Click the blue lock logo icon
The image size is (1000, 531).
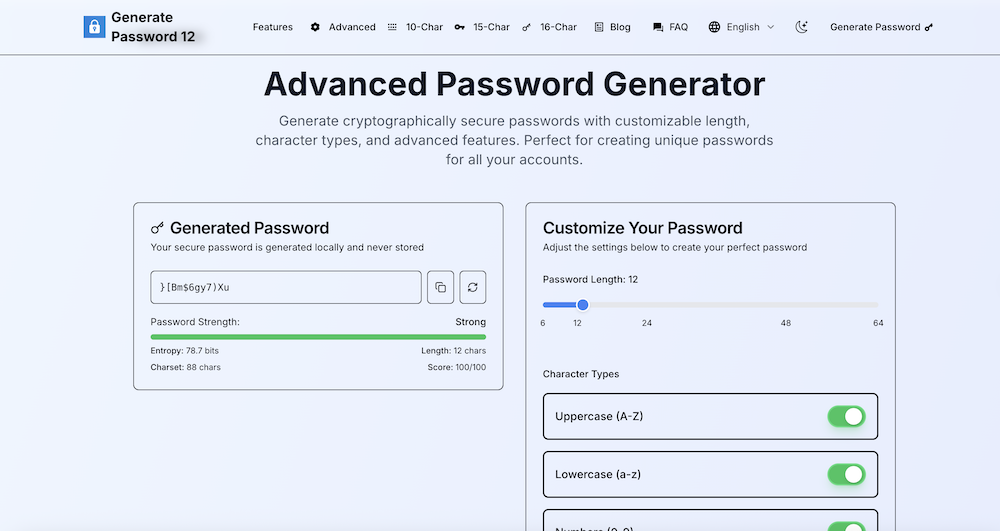[94, 27]
